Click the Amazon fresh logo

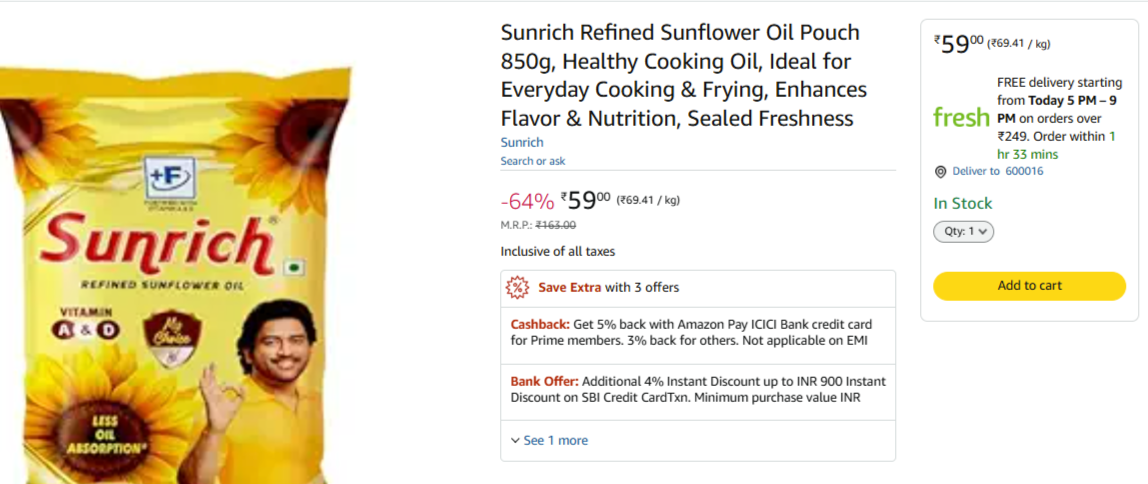961,118
